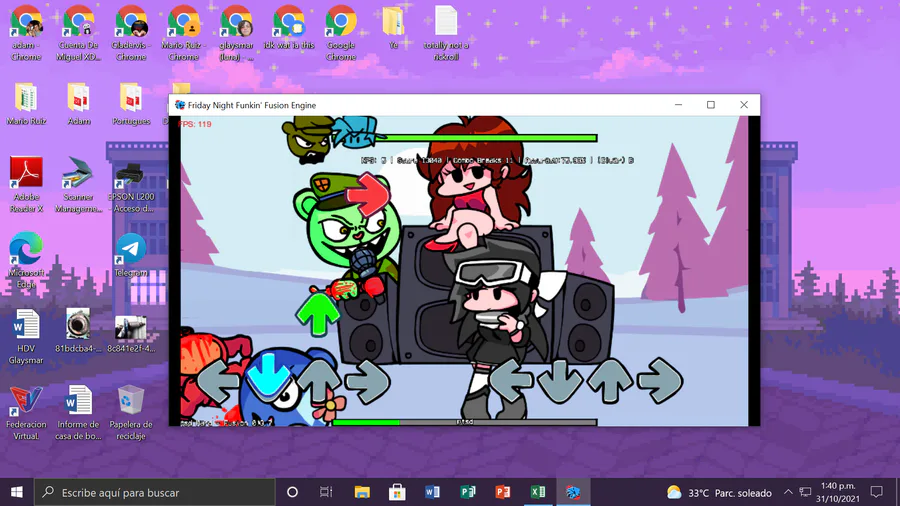
Task: Open Federacion Virtual shortcut
Action: 26,412
